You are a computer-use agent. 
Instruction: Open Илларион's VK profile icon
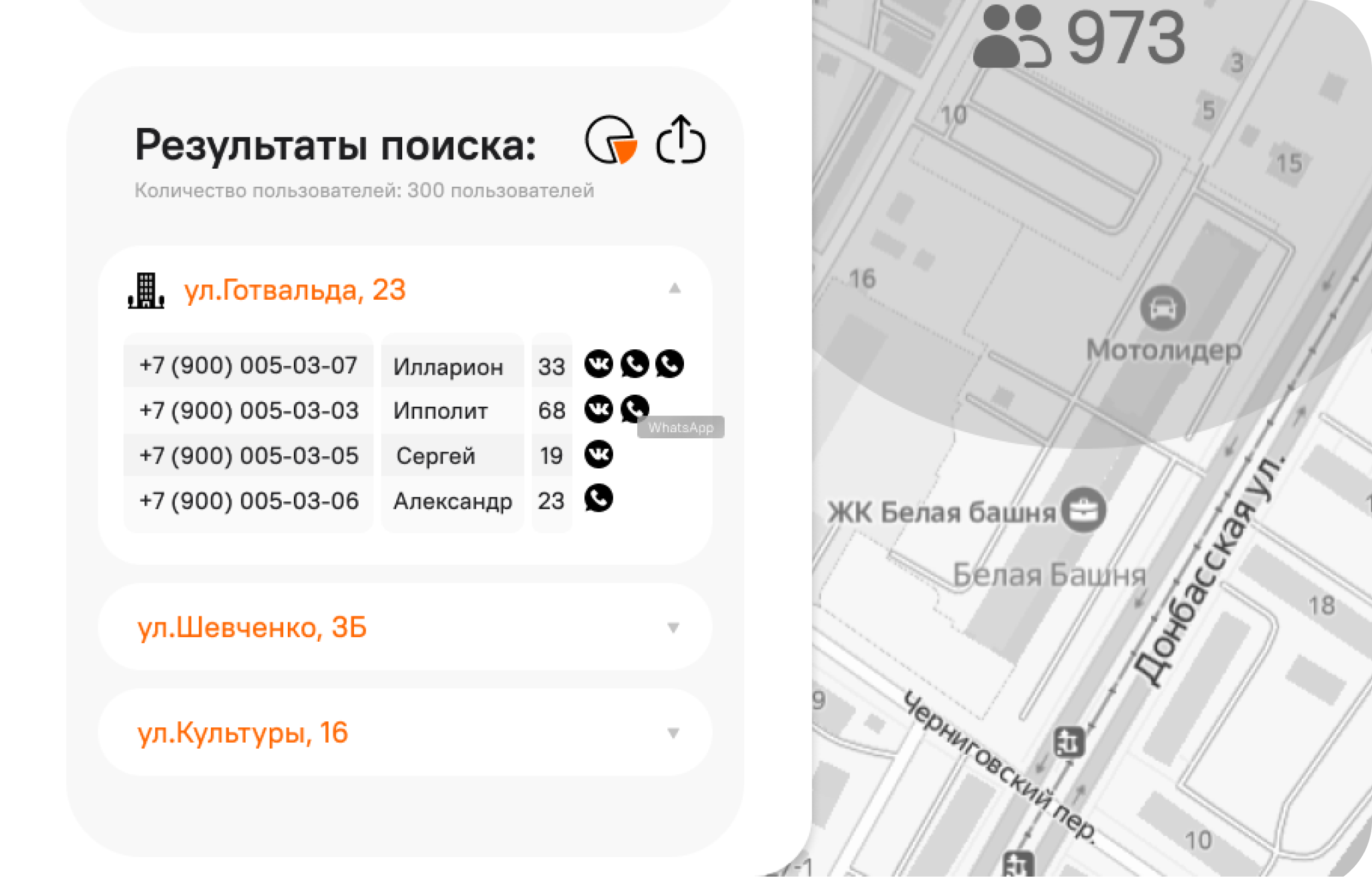598,364
